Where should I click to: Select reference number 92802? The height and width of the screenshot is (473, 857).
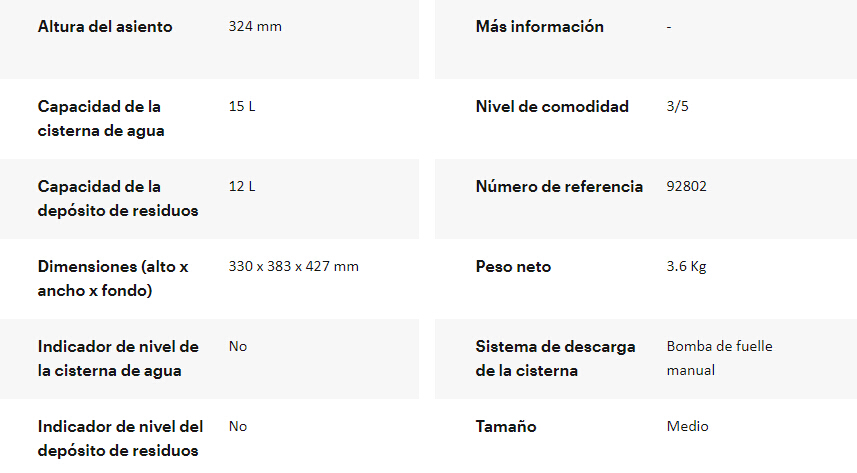point(687,187)
